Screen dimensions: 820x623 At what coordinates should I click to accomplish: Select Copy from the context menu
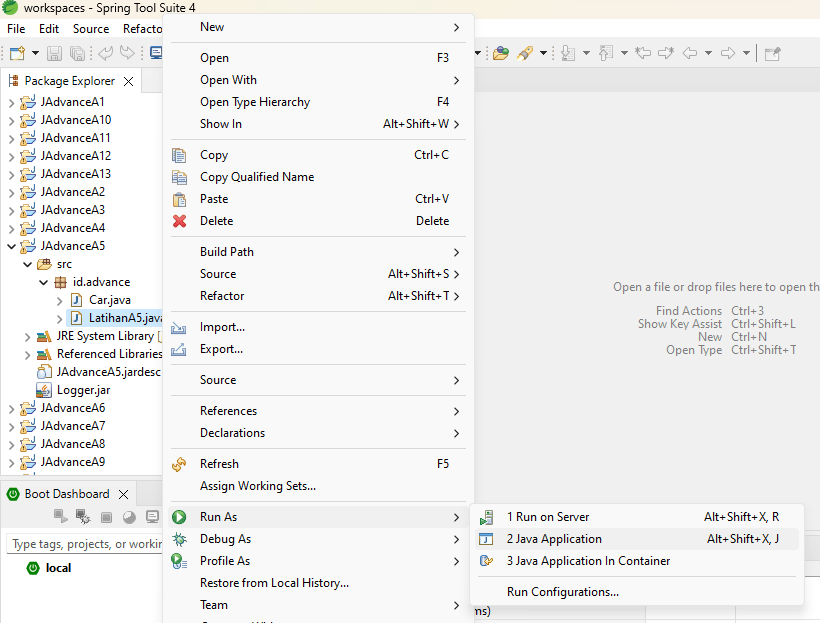tap(318, 155)
